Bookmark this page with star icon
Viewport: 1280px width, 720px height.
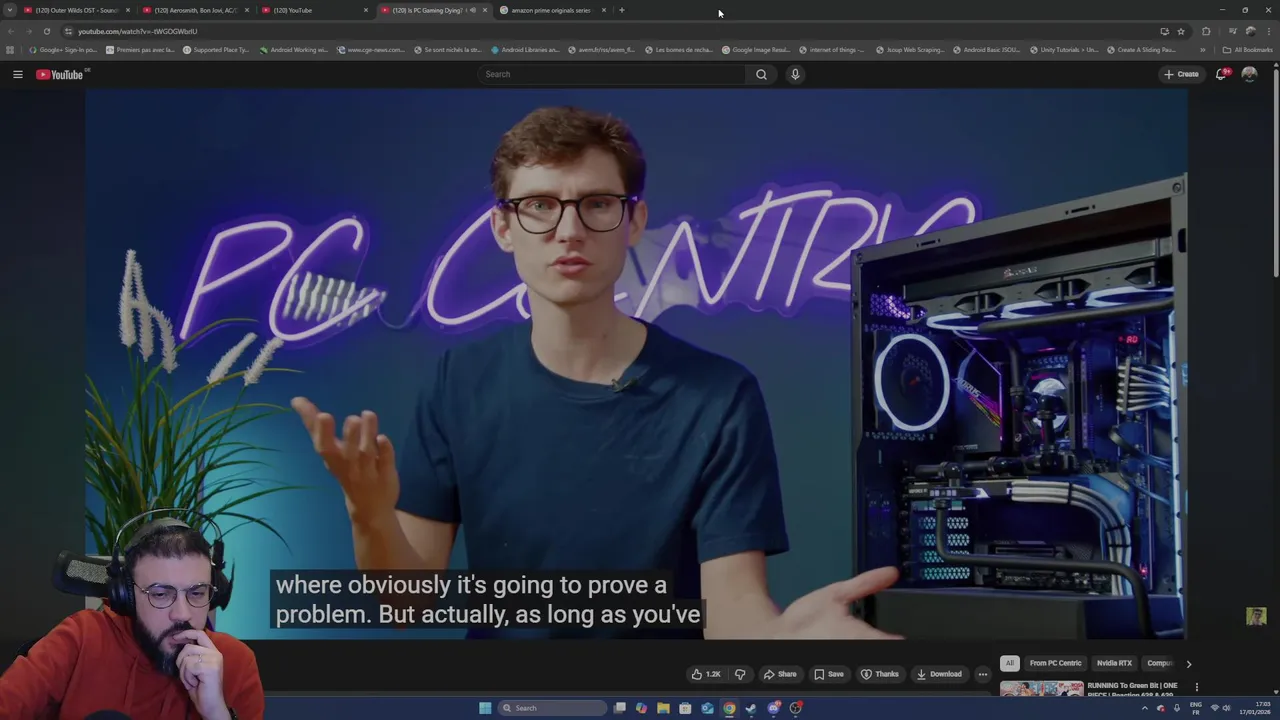pos(1181,31)
